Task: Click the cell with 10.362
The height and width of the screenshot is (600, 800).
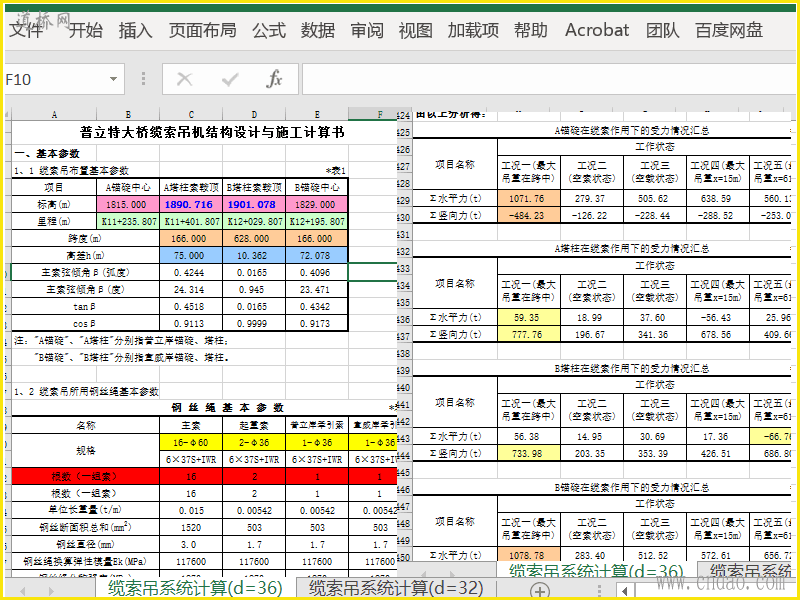Action: 254,255
